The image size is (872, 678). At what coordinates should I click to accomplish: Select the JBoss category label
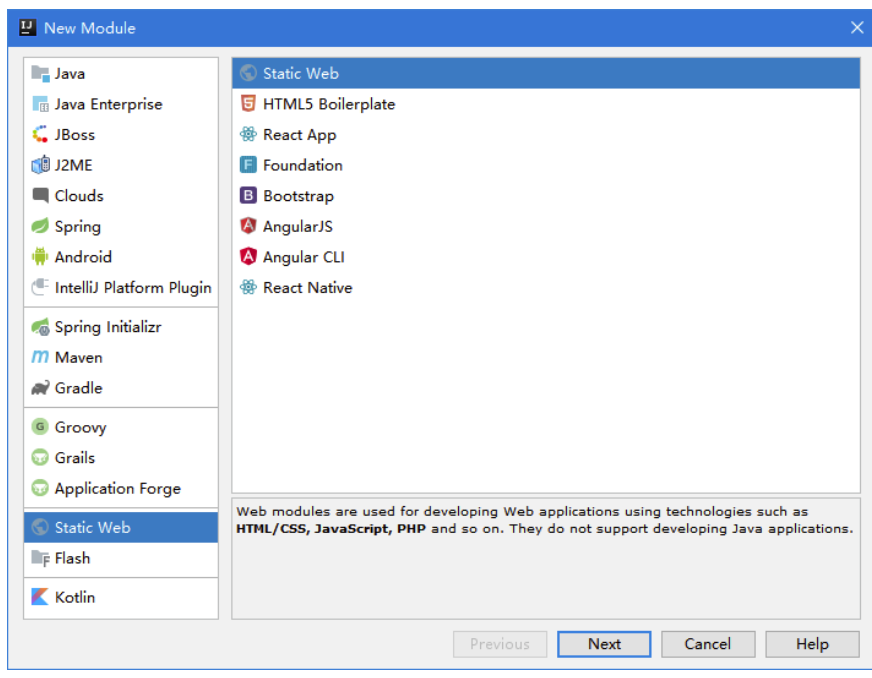(x=75, y=135)
